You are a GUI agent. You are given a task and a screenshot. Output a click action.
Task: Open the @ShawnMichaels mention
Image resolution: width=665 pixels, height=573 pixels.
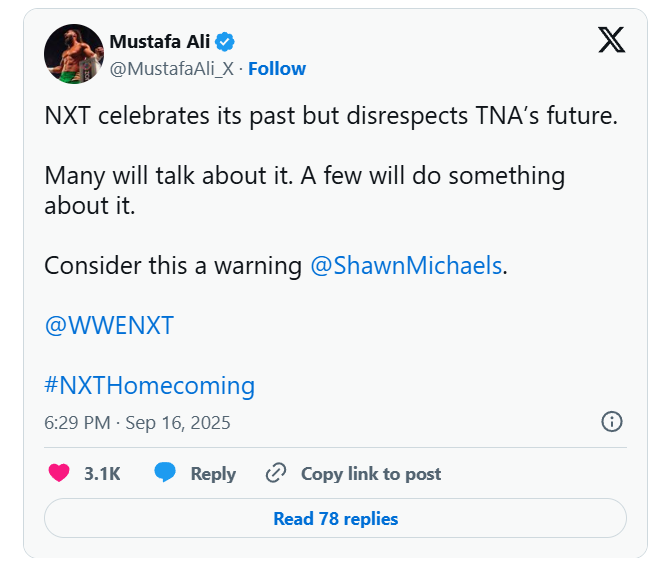406,267
